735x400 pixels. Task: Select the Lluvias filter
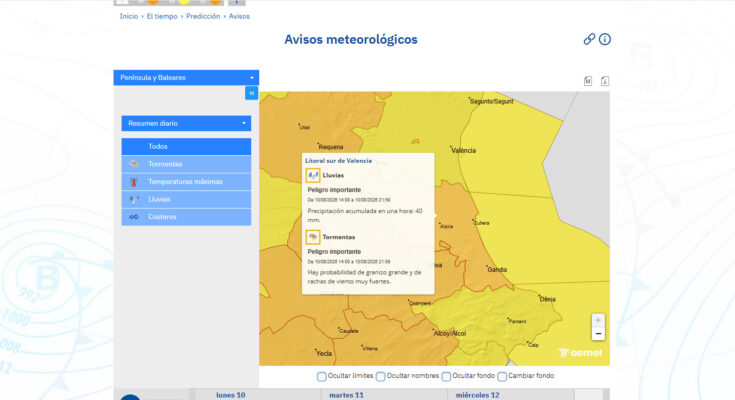coord(186,199)
